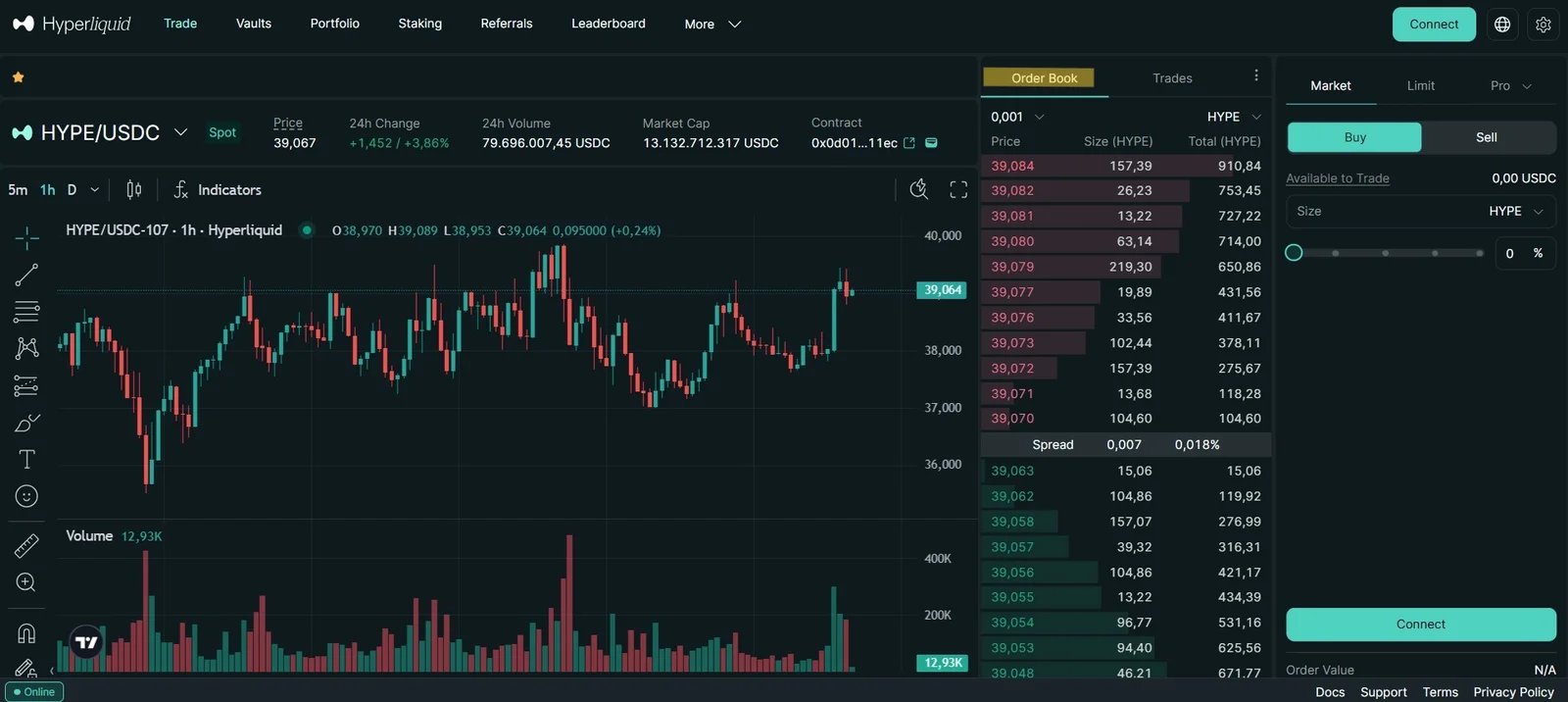The image size is (1568, 702).
Task: Select the Market order tab
Action: point(1331,85)
